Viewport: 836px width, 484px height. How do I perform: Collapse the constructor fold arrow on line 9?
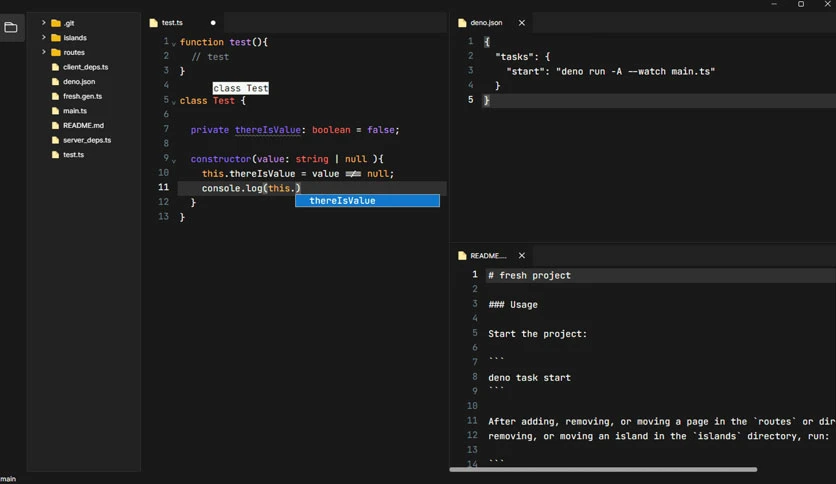click(x=174, y=161)
